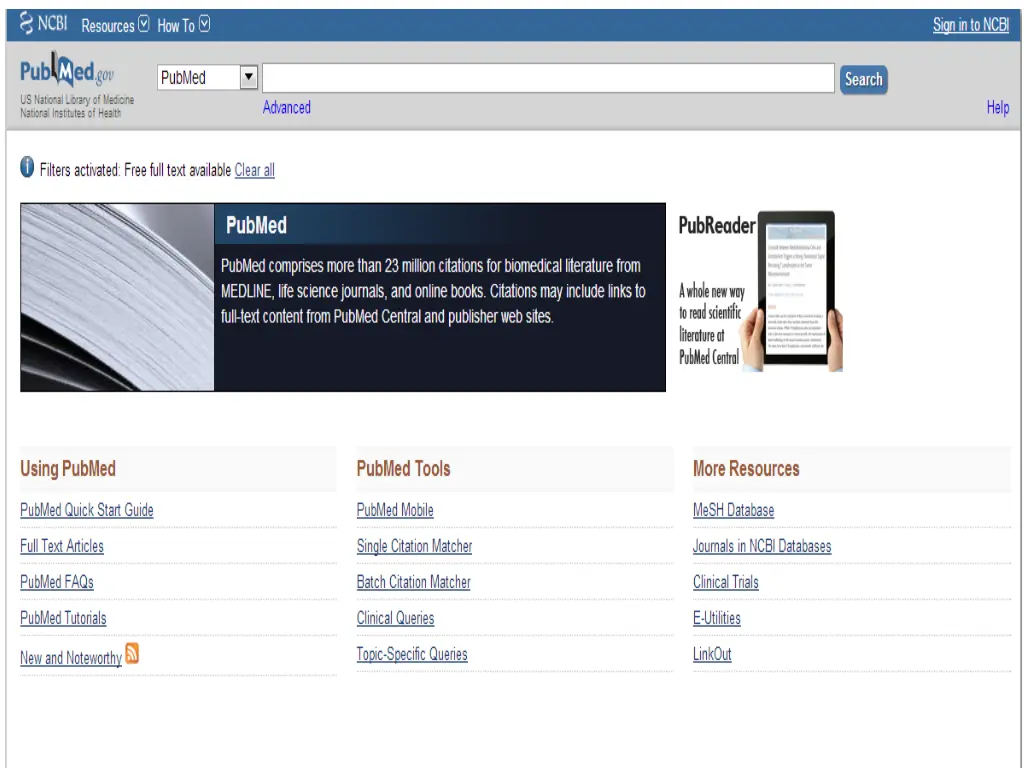Open PubMed Mobile
The height and width of the screenshot is (768, 1024).
tap(395, 510)
